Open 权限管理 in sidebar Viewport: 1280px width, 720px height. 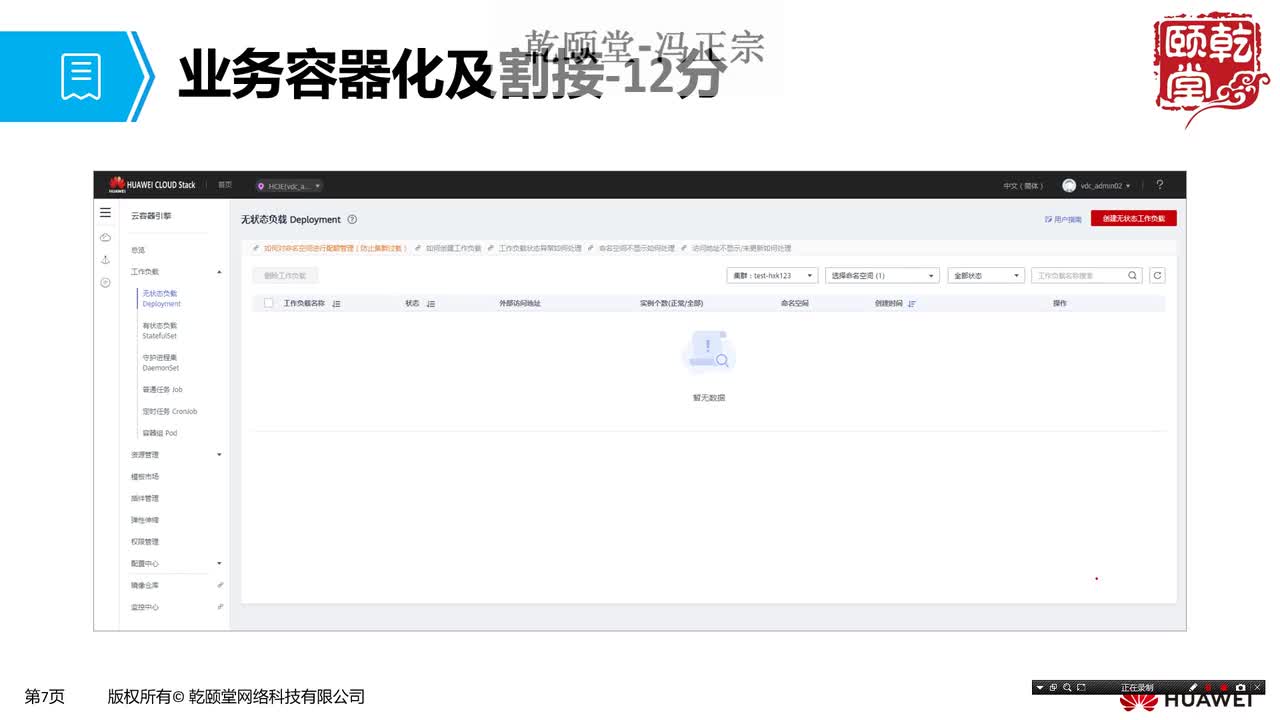pyautogui.click(x=145, y=542)
